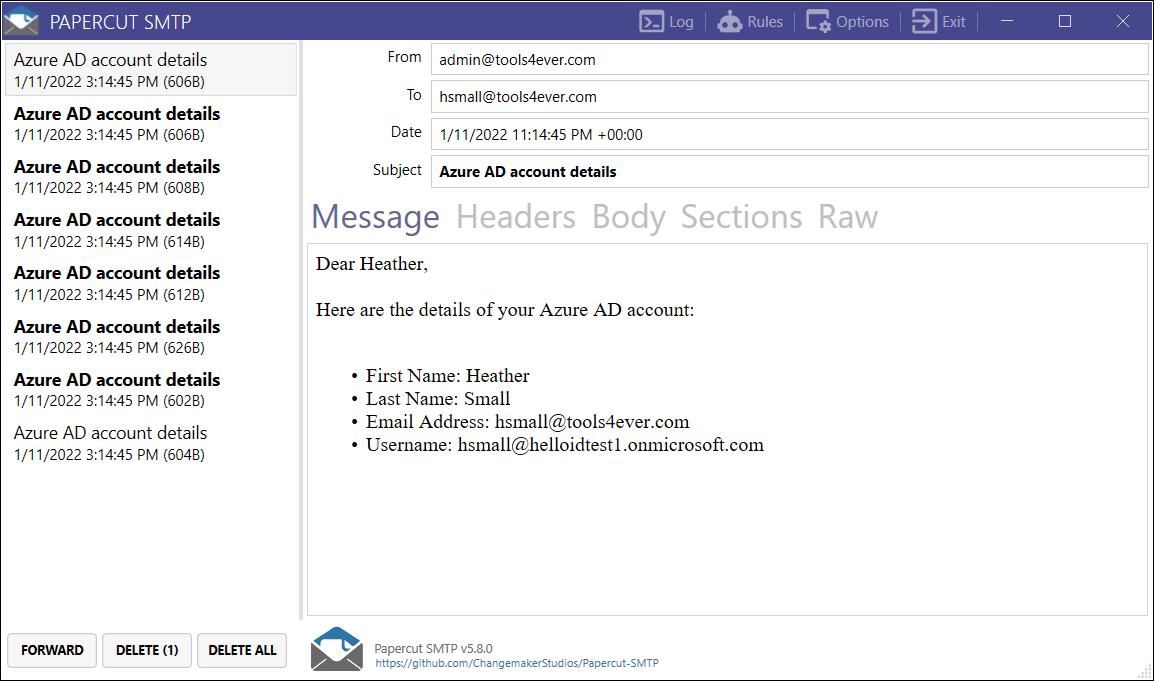
Task: Select the Message tab
Action: point(375,217)
